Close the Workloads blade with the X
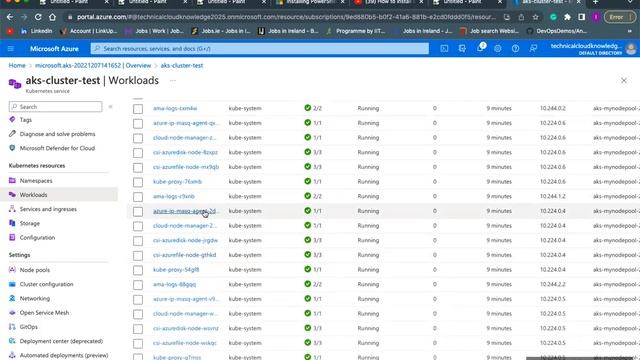Image resolution: width=640 pixels, height=360 pixels. pos(624,80)
